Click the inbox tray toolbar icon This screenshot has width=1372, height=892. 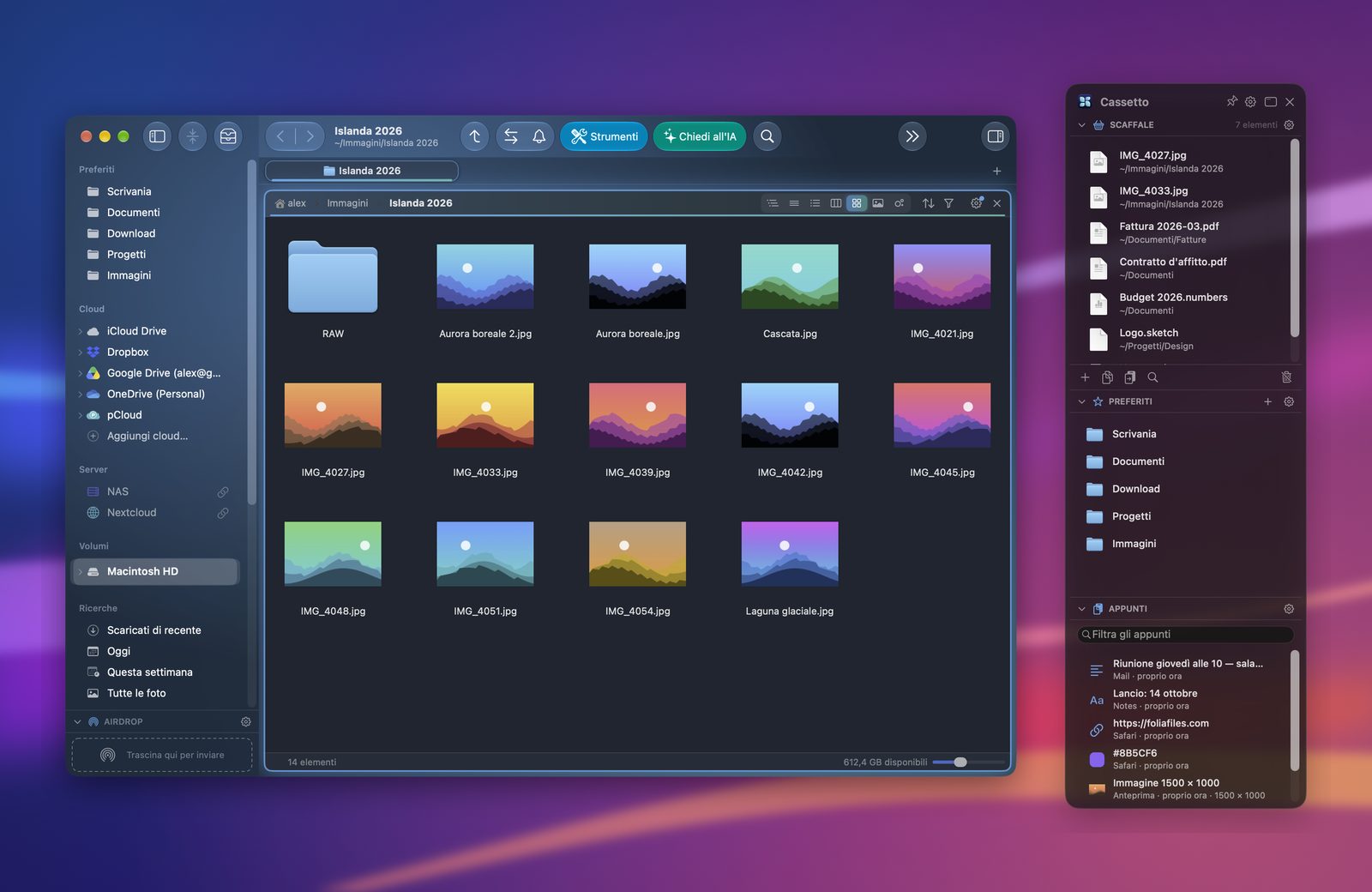pos(228,136)
